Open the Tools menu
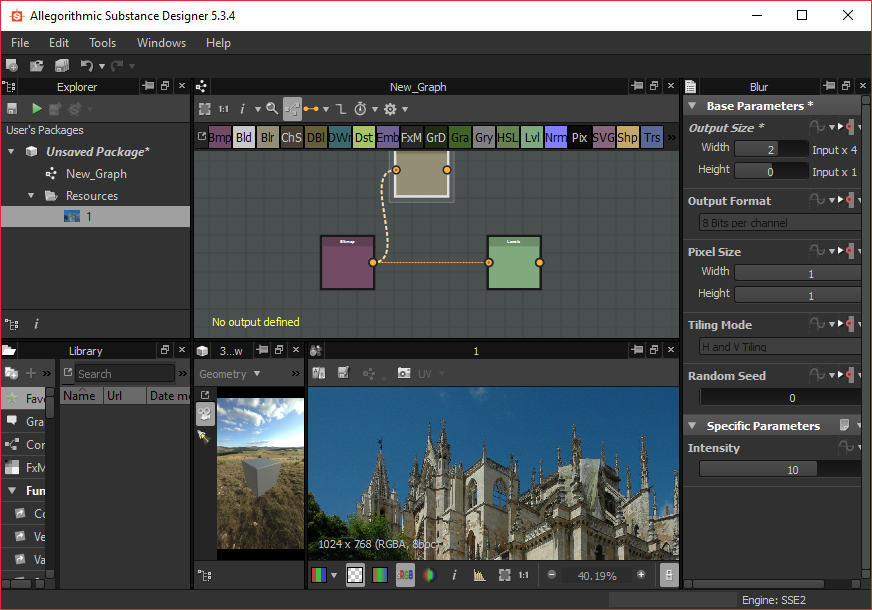Image resolution: width=872 pixels, height=610 pixels. [x=102, y=43]
